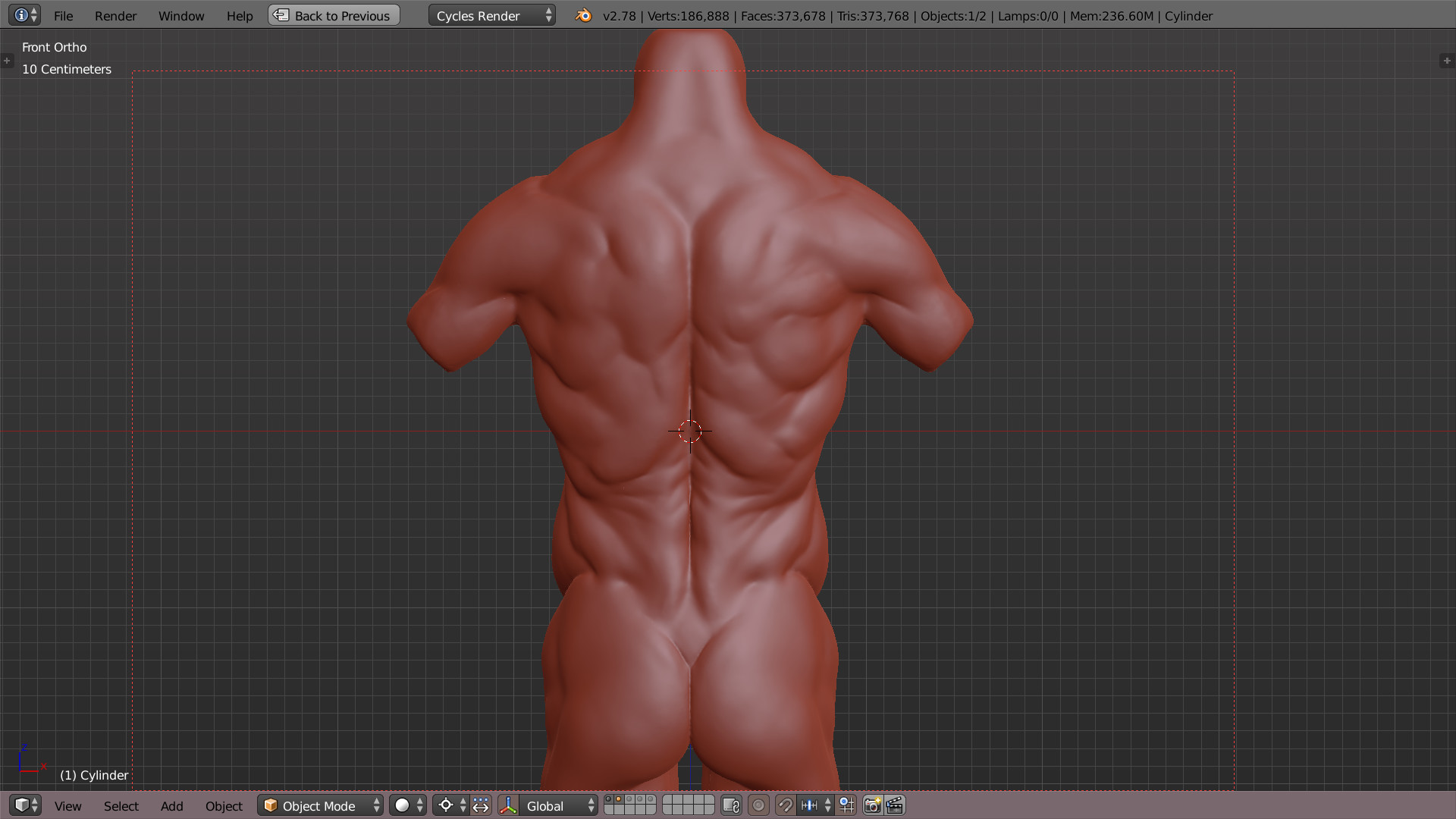1456x819 pixels.
Task: Open the File menu
Action: [x=64, y=15]
